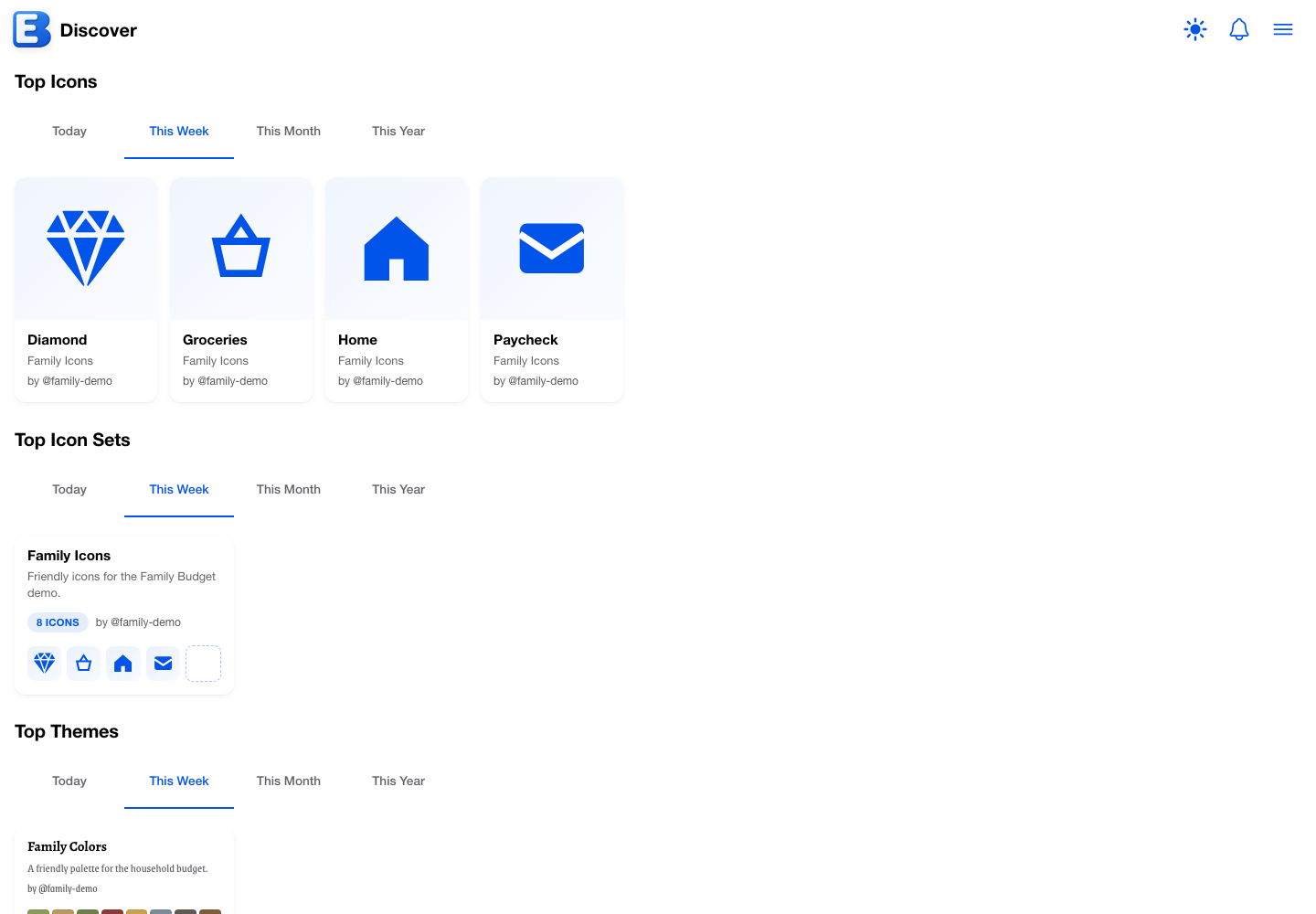Select This Week tab under Top Icon Sets
Image resolution: width=1316 pixels, height=914 pixels.
coord(179,490)
